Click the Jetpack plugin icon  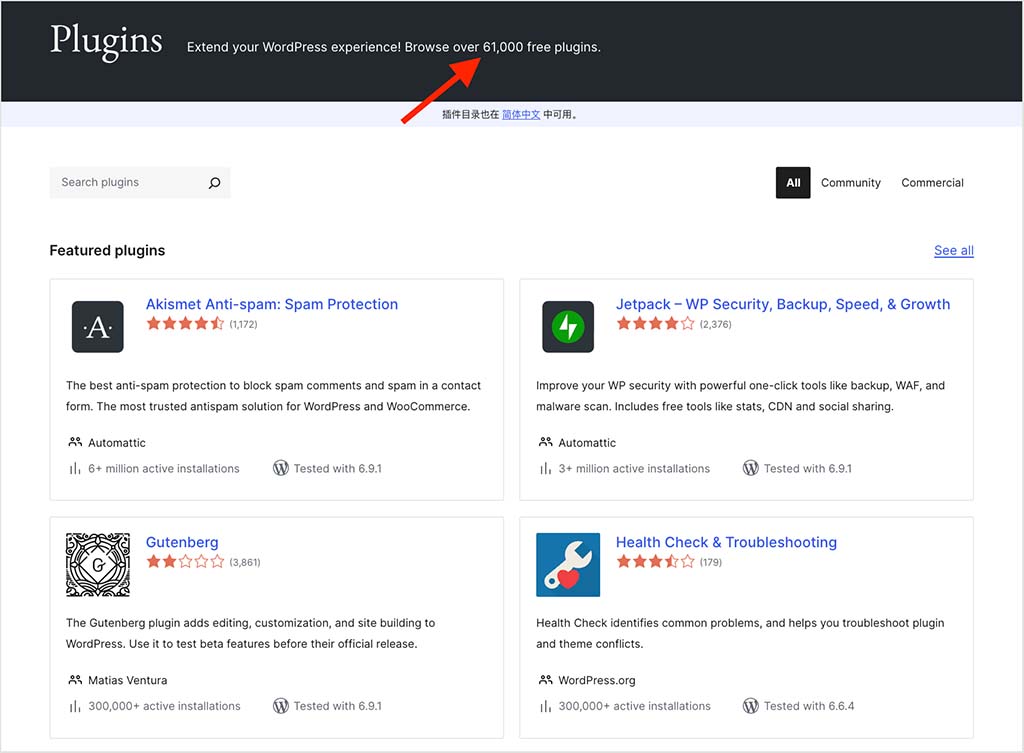click(567, 326)
